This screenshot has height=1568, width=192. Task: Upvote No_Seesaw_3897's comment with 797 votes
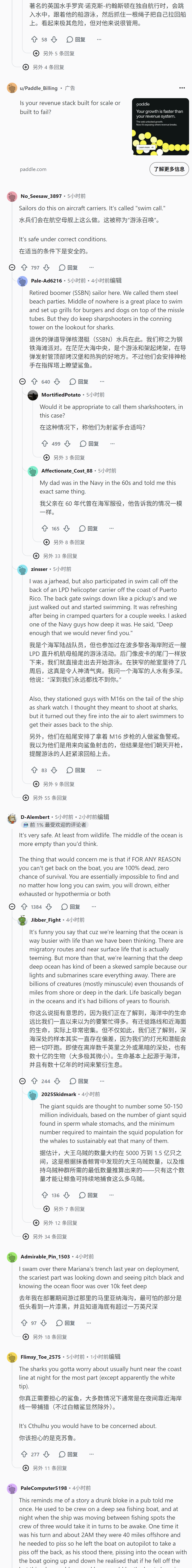pyautogui.click(x=24, y=267)
